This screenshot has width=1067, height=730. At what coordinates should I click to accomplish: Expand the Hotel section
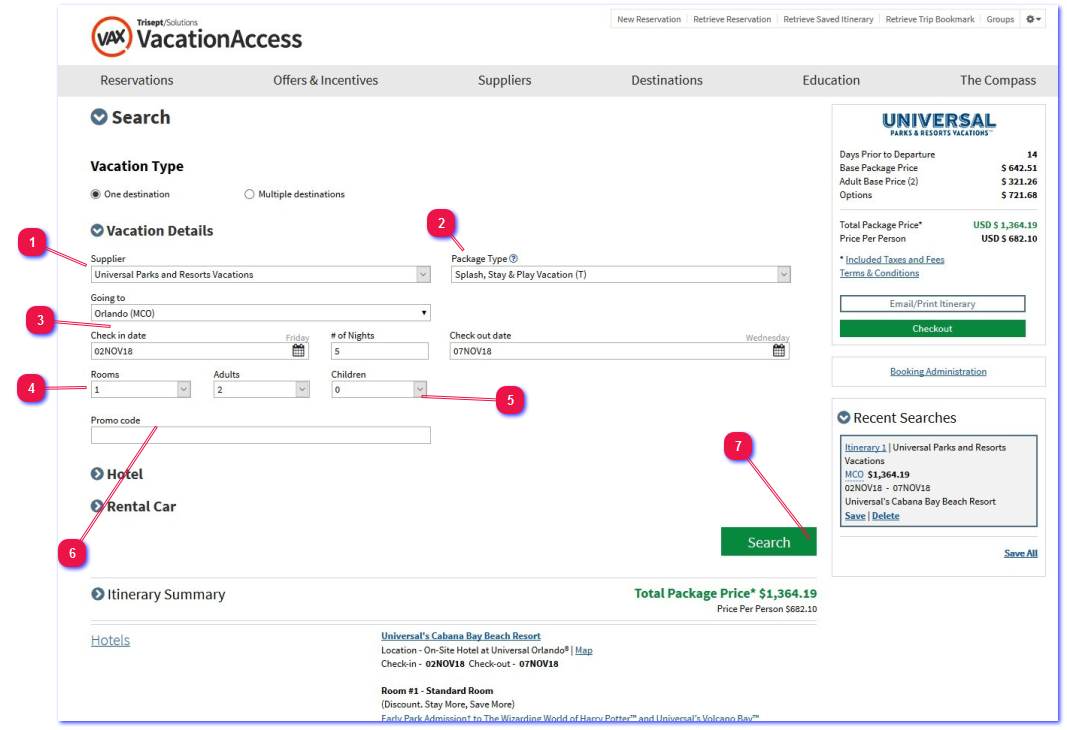pyautogui.click(x=97, y=474)
